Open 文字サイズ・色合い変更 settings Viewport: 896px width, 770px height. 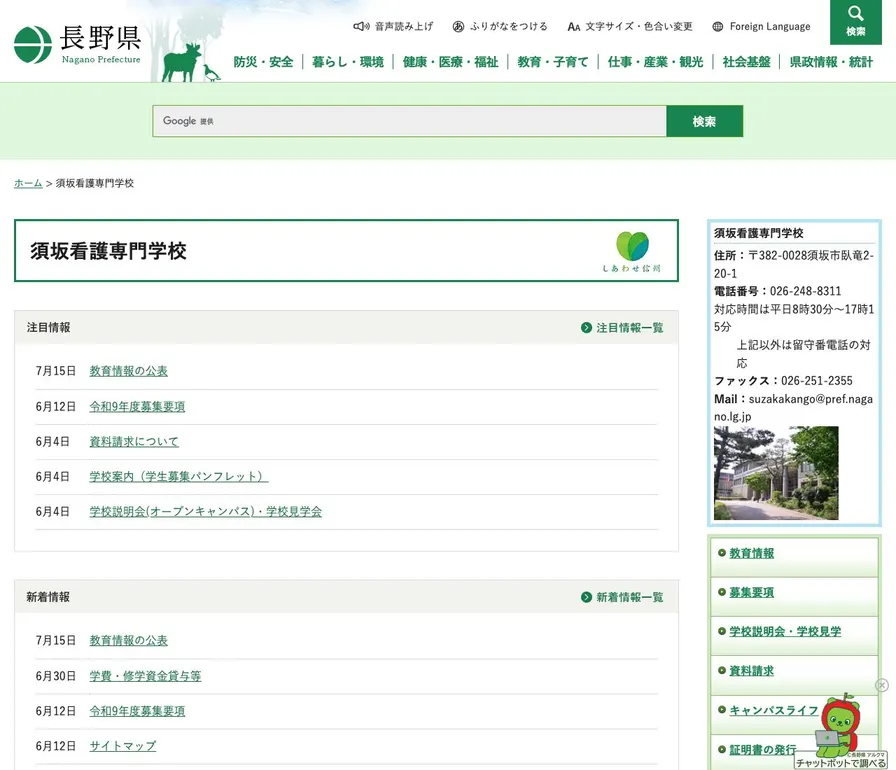[x=630, y=26]
